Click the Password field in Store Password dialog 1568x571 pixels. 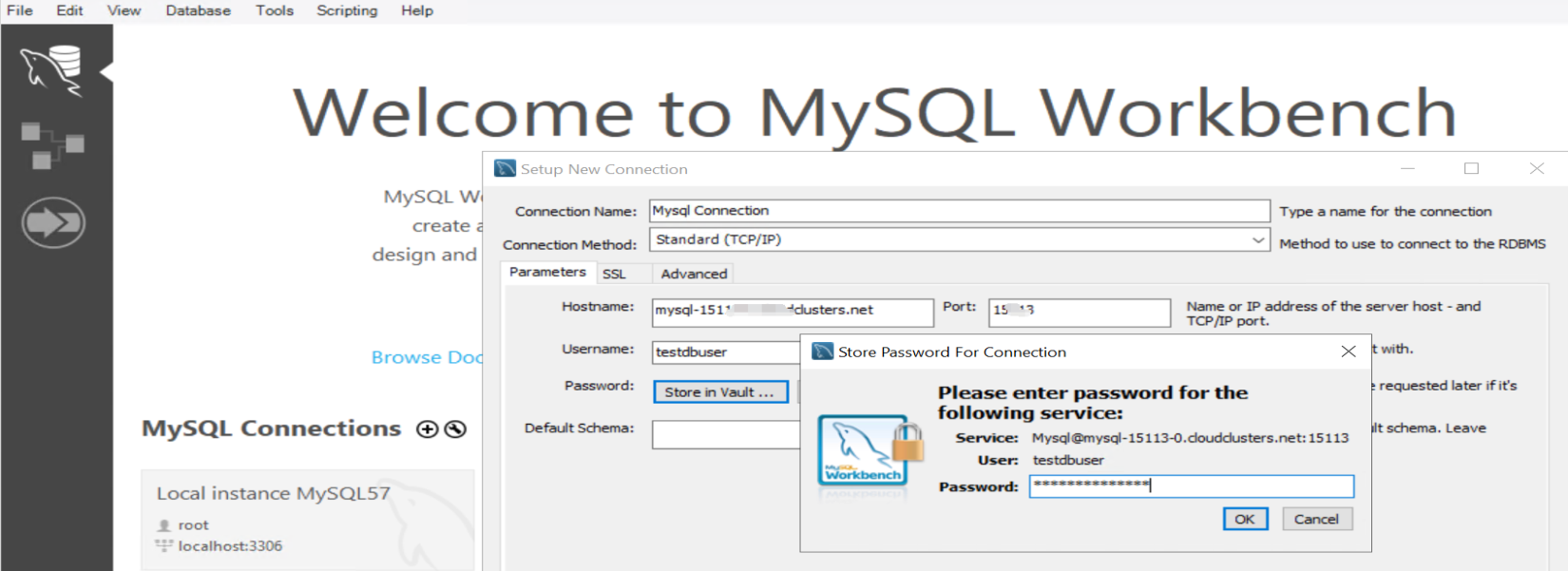coord(1192,486)
